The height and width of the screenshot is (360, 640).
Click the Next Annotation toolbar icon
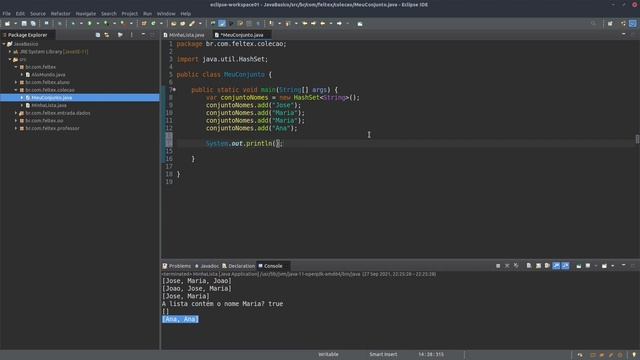271,24
